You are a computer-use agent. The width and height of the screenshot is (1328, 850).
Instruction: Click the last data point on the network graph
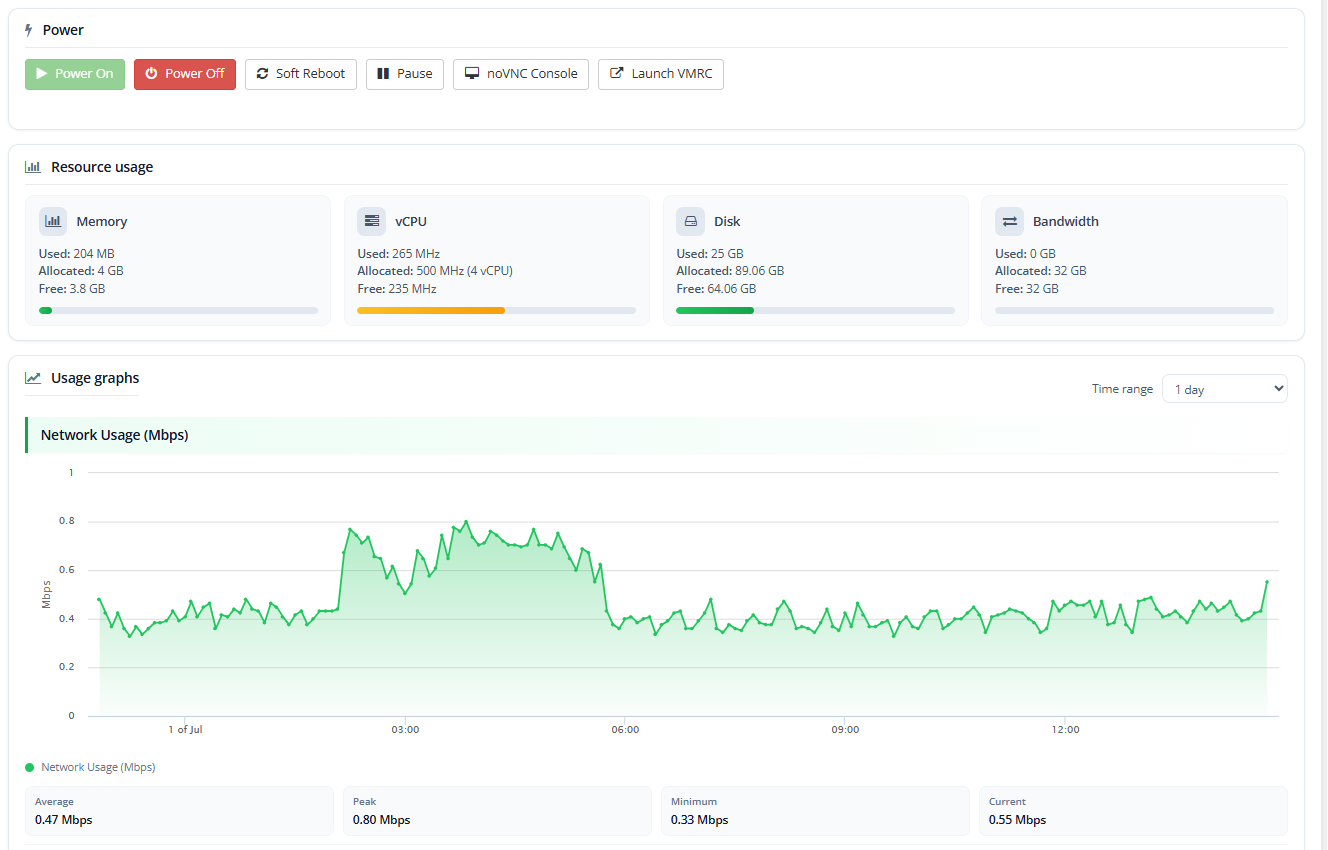tap(1267, 582)
